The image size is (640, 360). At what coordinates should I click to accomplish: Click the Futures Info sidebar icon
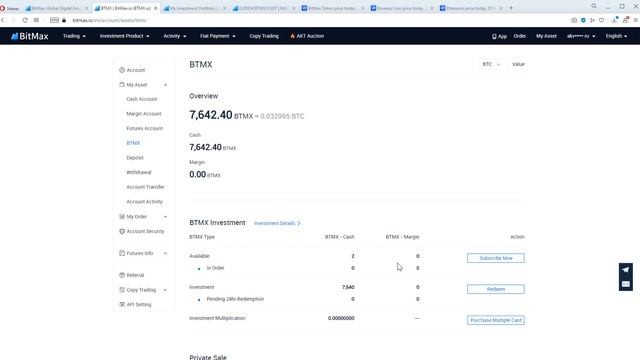pos(122,253)
